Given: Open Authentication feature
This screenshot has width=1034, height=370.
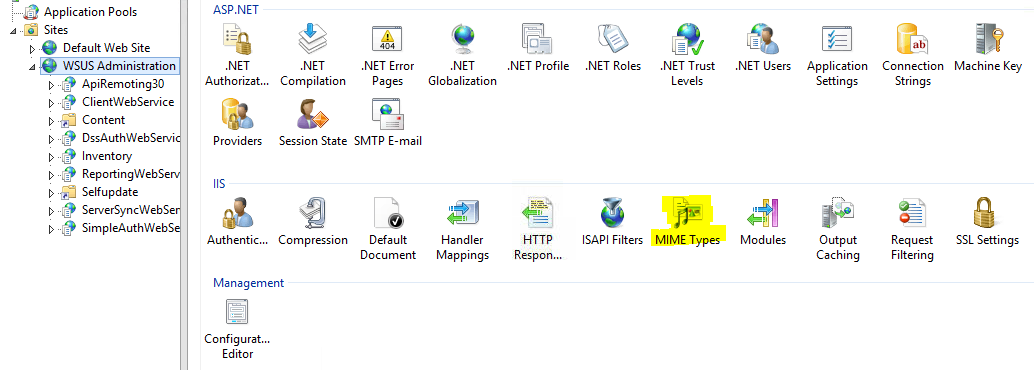Looking at the screenshot, I should point(237,222).
